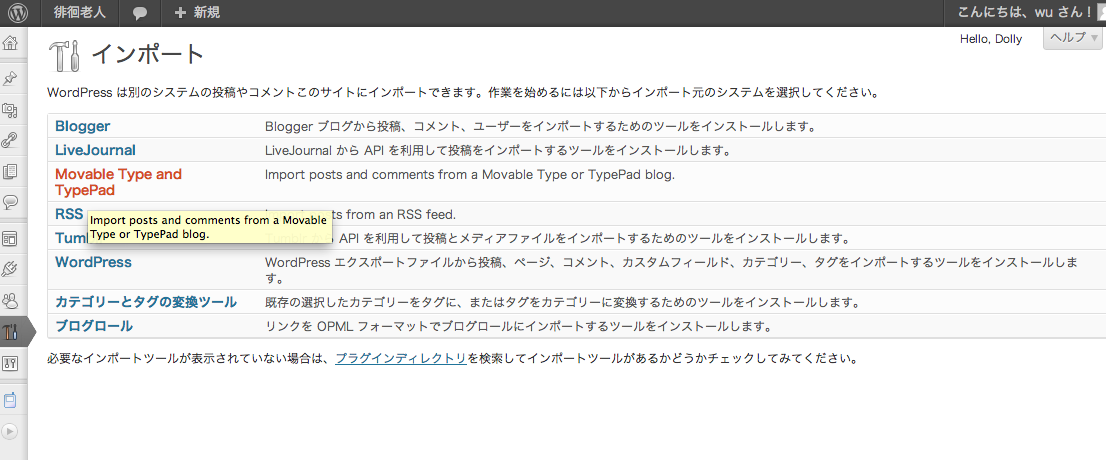
Task: Click the LiveJournal から API description text
Action: click(x=497, y=150)
